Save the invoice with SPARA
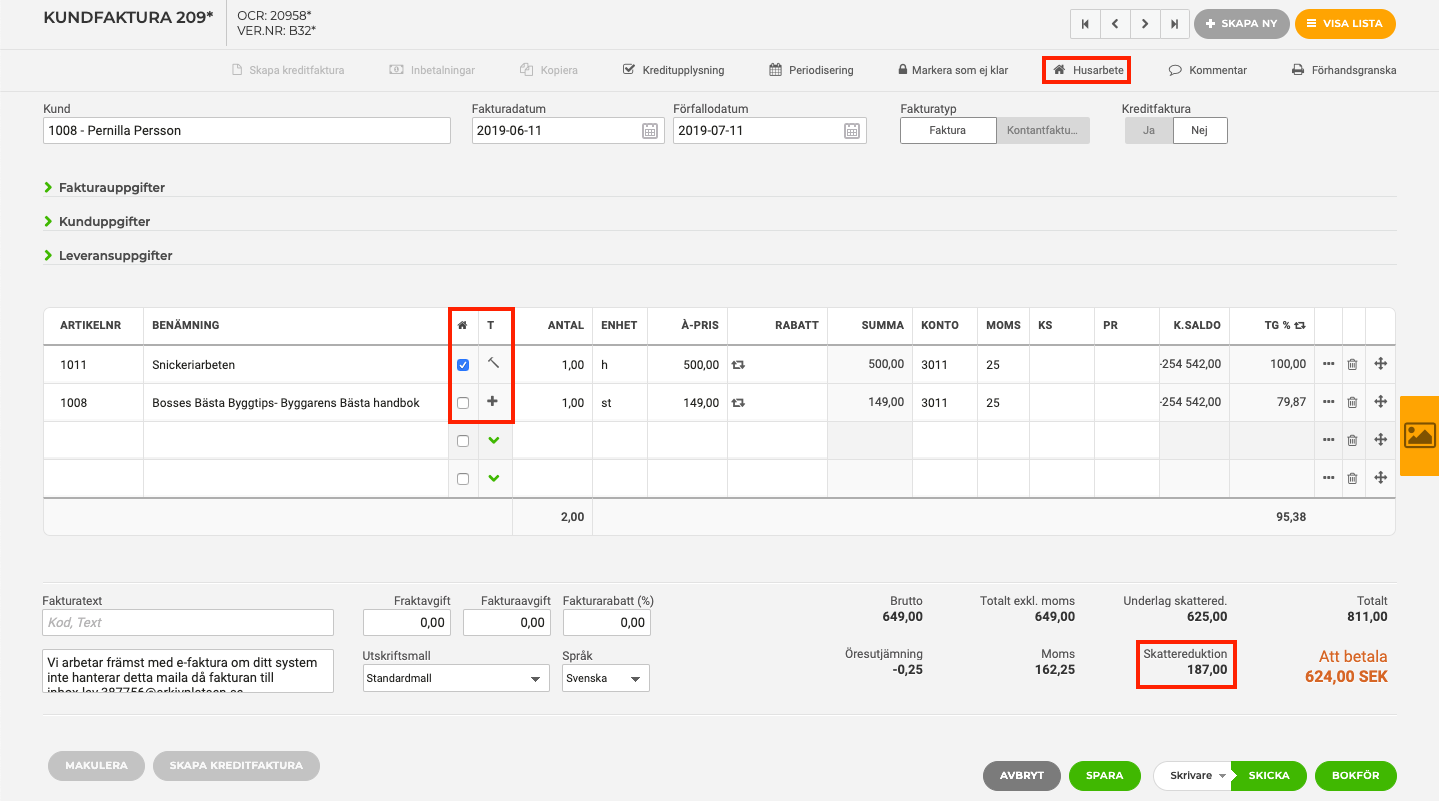1439x801 pixels. click(x=1105, y=775)
